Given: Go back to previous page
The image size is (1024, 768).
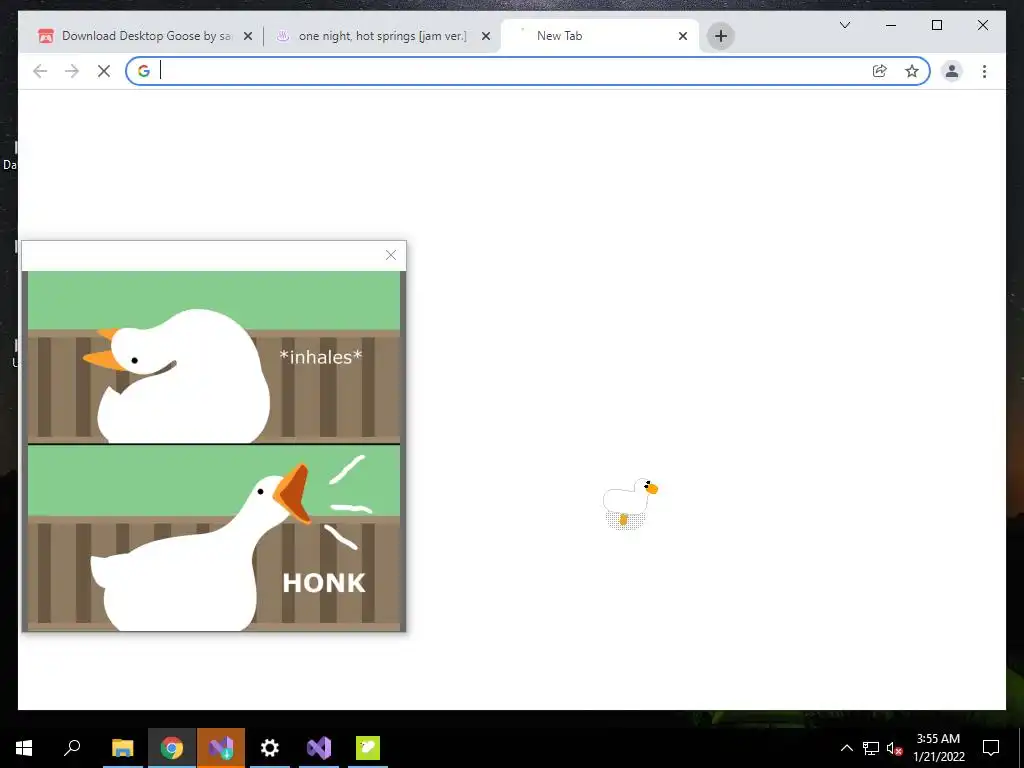Looking at the screenshot, I should (40, 71).
